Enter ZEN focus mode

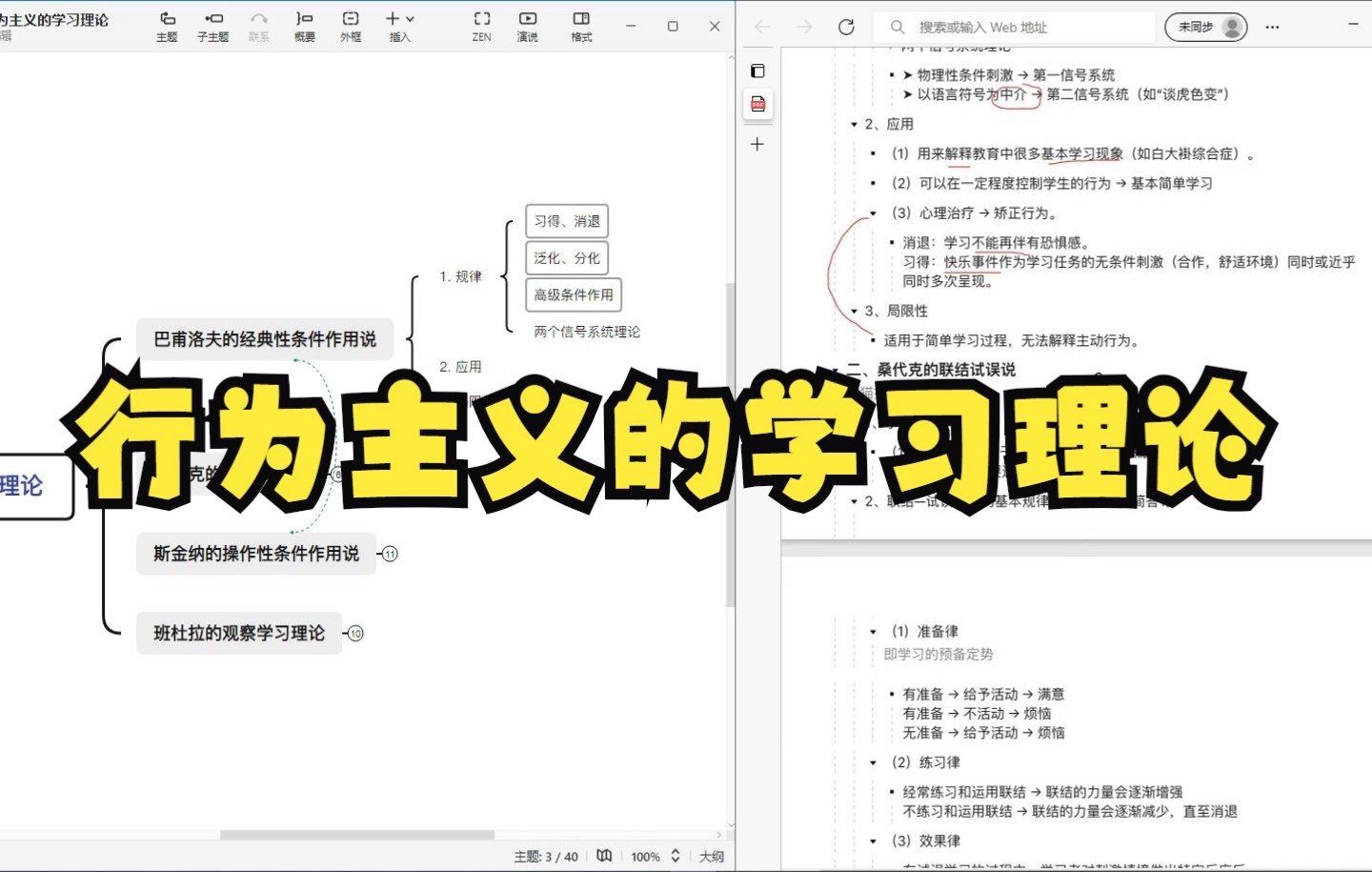480,26
